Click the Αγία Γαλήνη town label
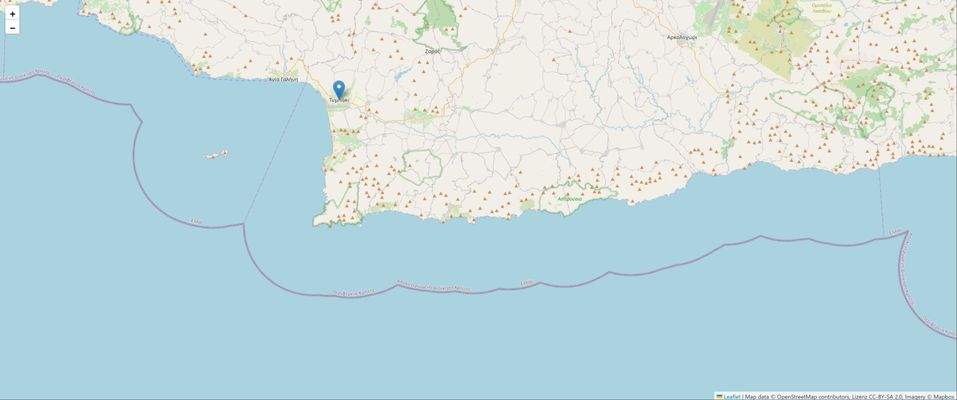The height and width of the screenshot is (400, 957). tap(284, 79)
